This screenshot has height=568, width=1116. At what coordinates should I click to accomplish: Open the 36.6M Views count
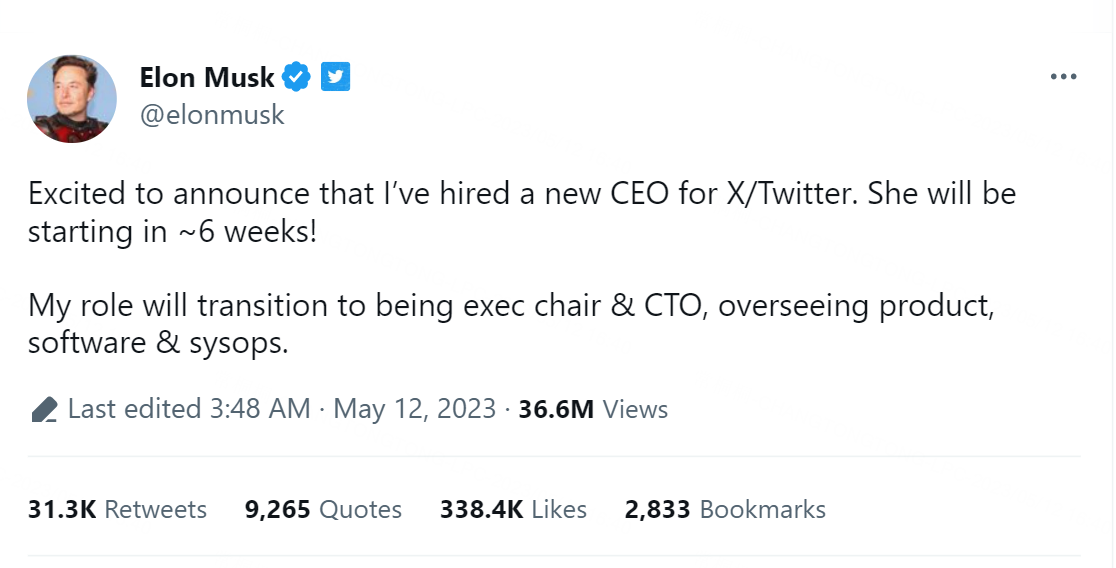(556, 409)
